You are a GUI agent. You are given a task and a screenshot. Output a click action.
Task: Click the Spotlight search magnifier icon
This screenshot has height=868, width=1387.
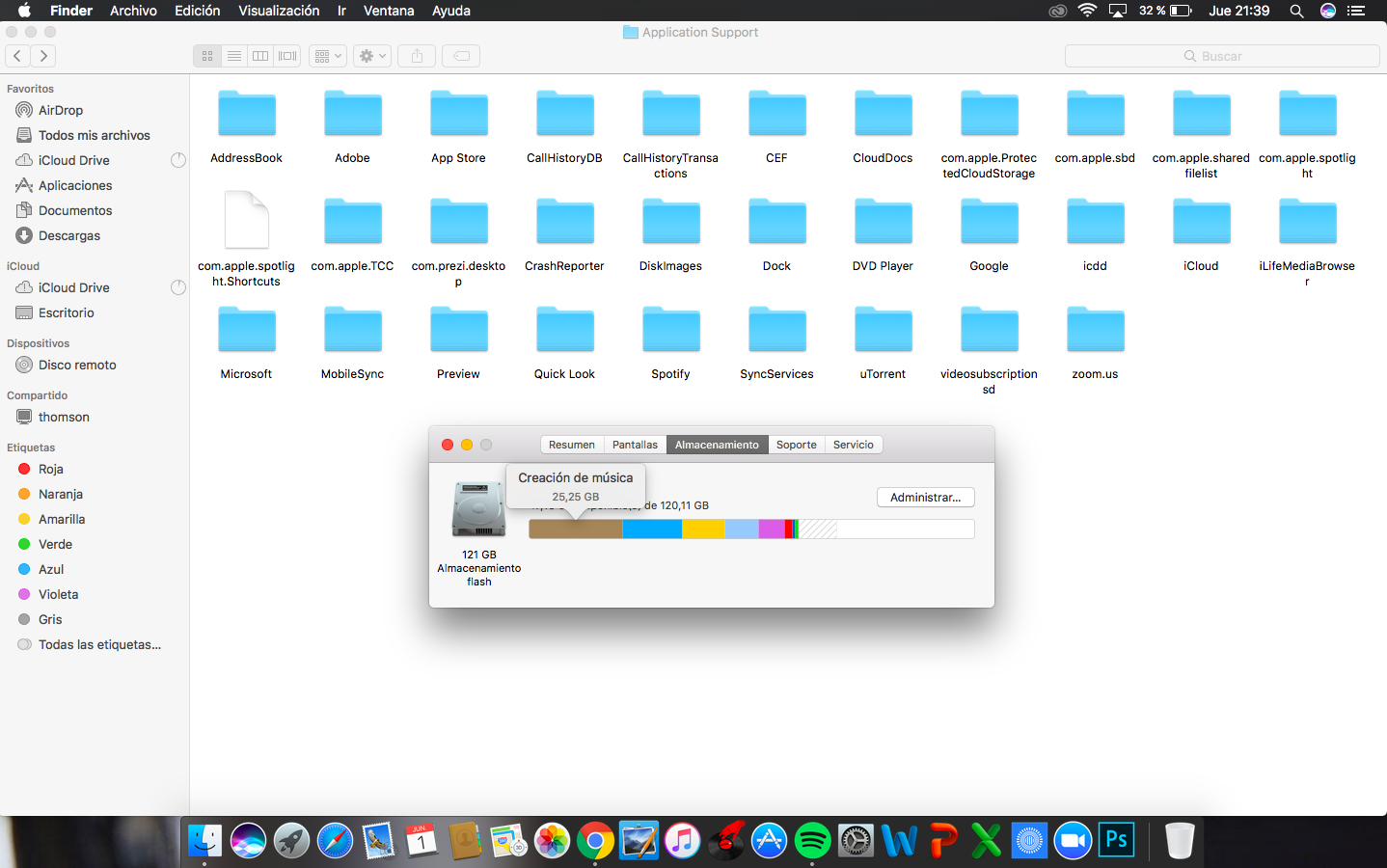1296,11
